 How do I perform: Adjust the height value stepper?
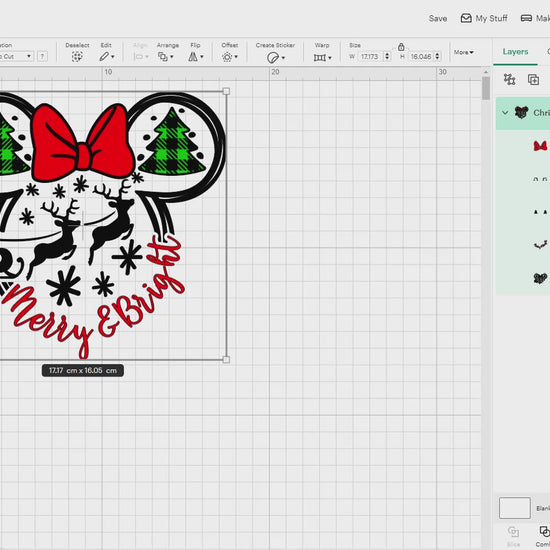click(x=437, y=56)
